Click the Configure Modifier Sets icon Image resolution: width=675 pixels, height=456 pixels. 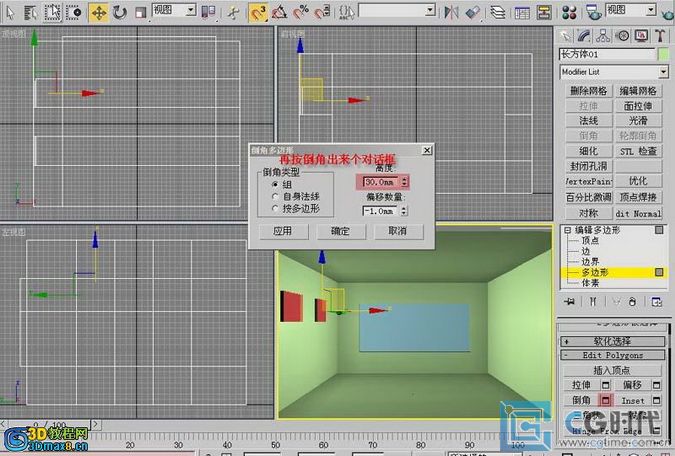coord(656,302)
